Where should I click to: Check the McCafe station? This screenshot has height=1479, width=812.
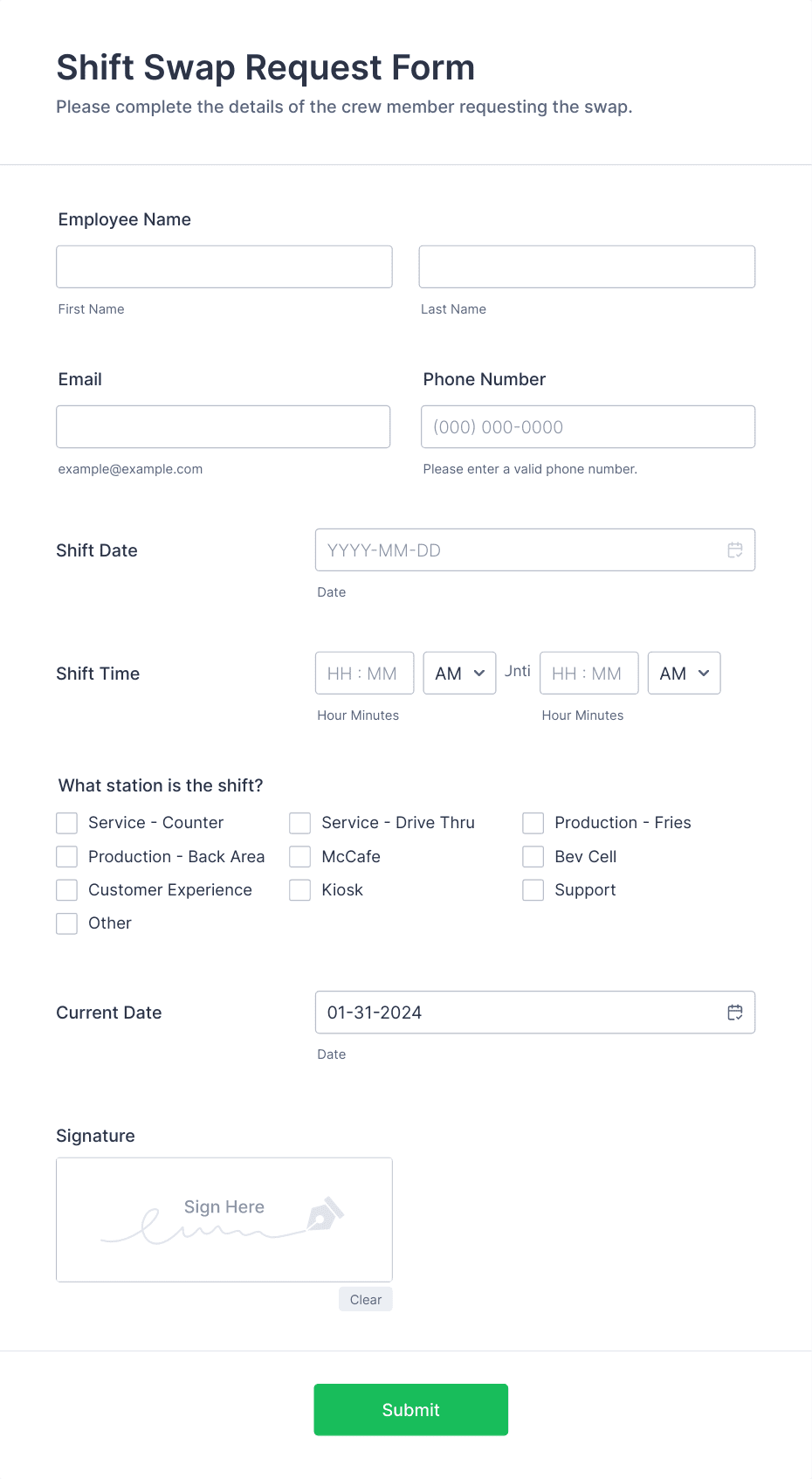click(x=299, y=856)
